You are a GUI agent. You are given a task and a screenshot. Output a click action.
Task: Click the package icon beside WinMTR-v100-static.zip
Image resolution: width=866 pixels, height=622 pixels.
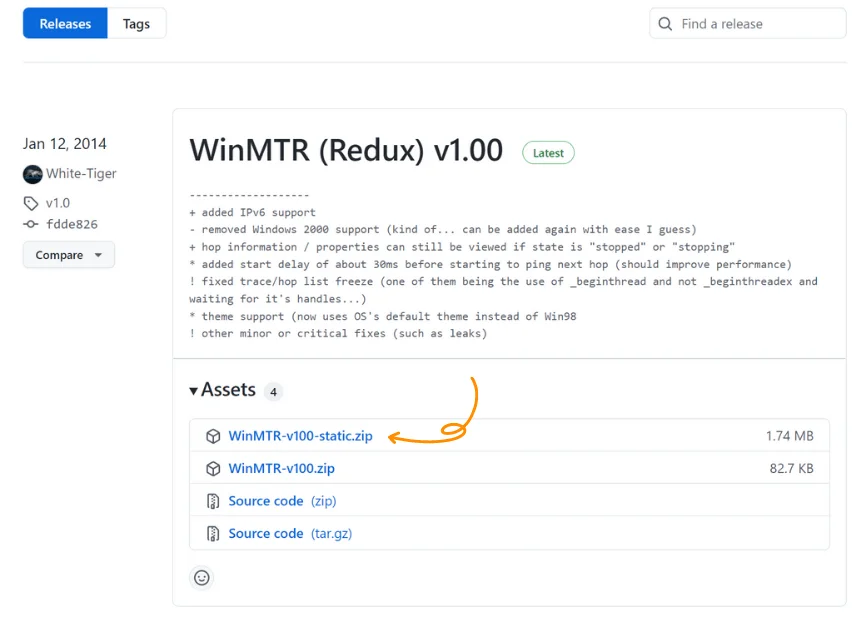point(213,436)
